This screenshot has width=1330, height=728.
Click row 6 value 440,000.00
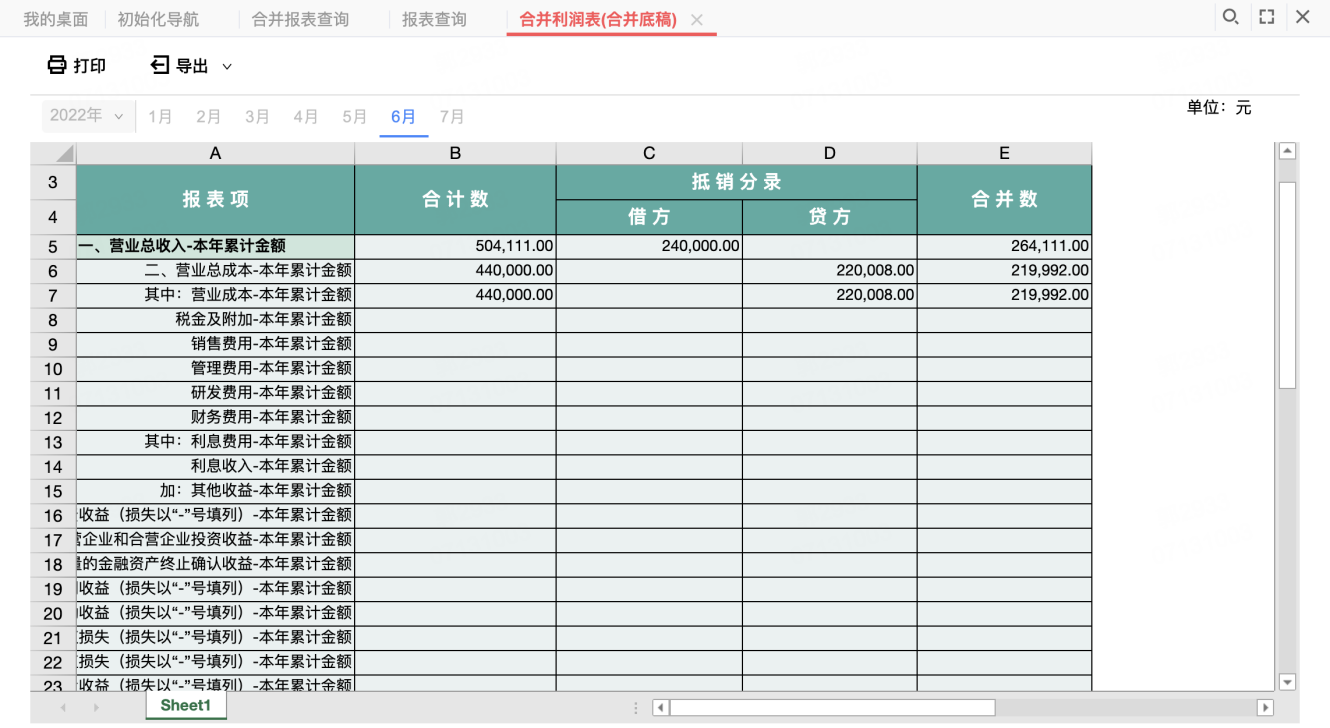(x=455, y=271)
